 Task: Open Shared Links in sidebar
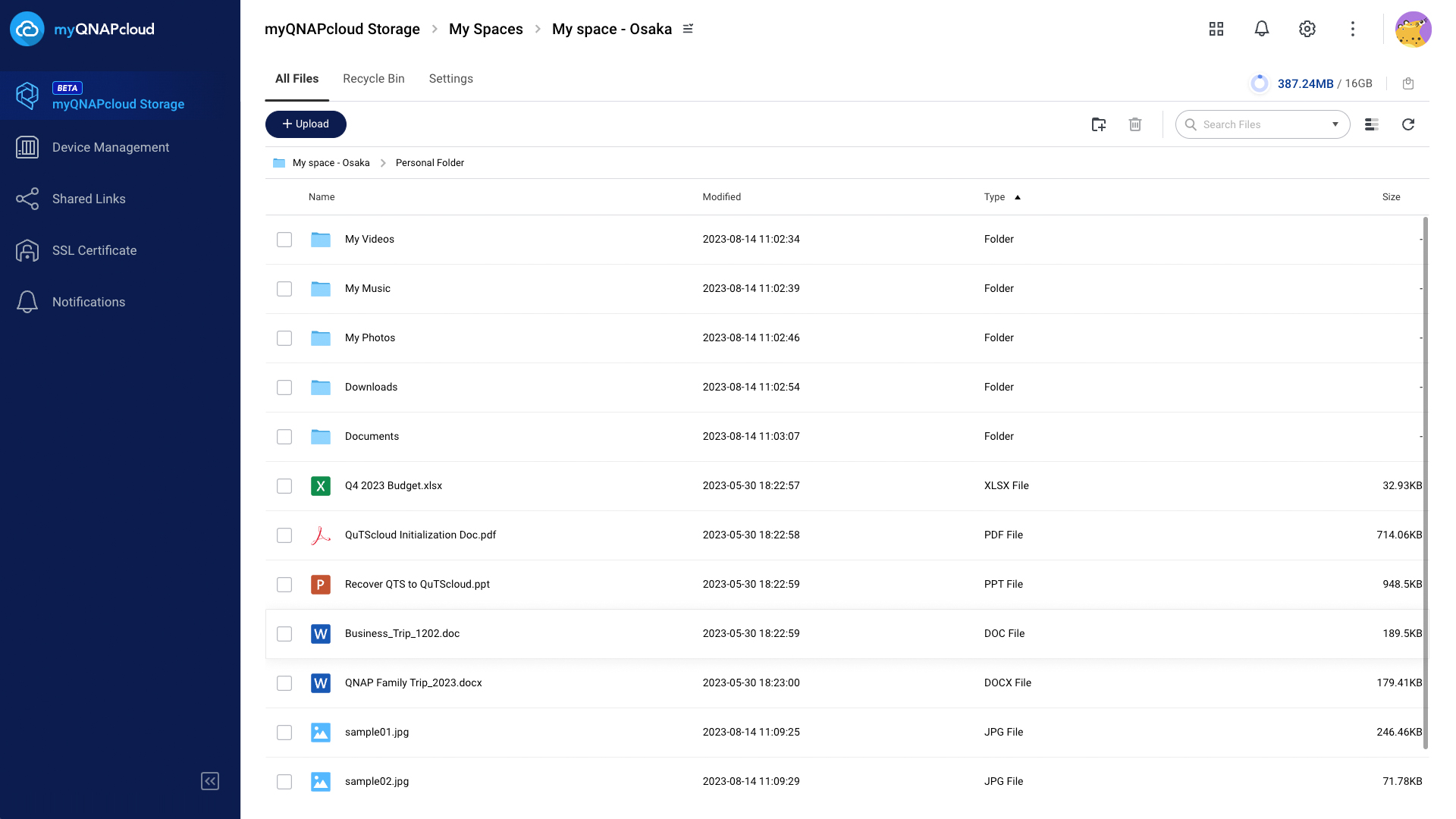click(89, 199)
